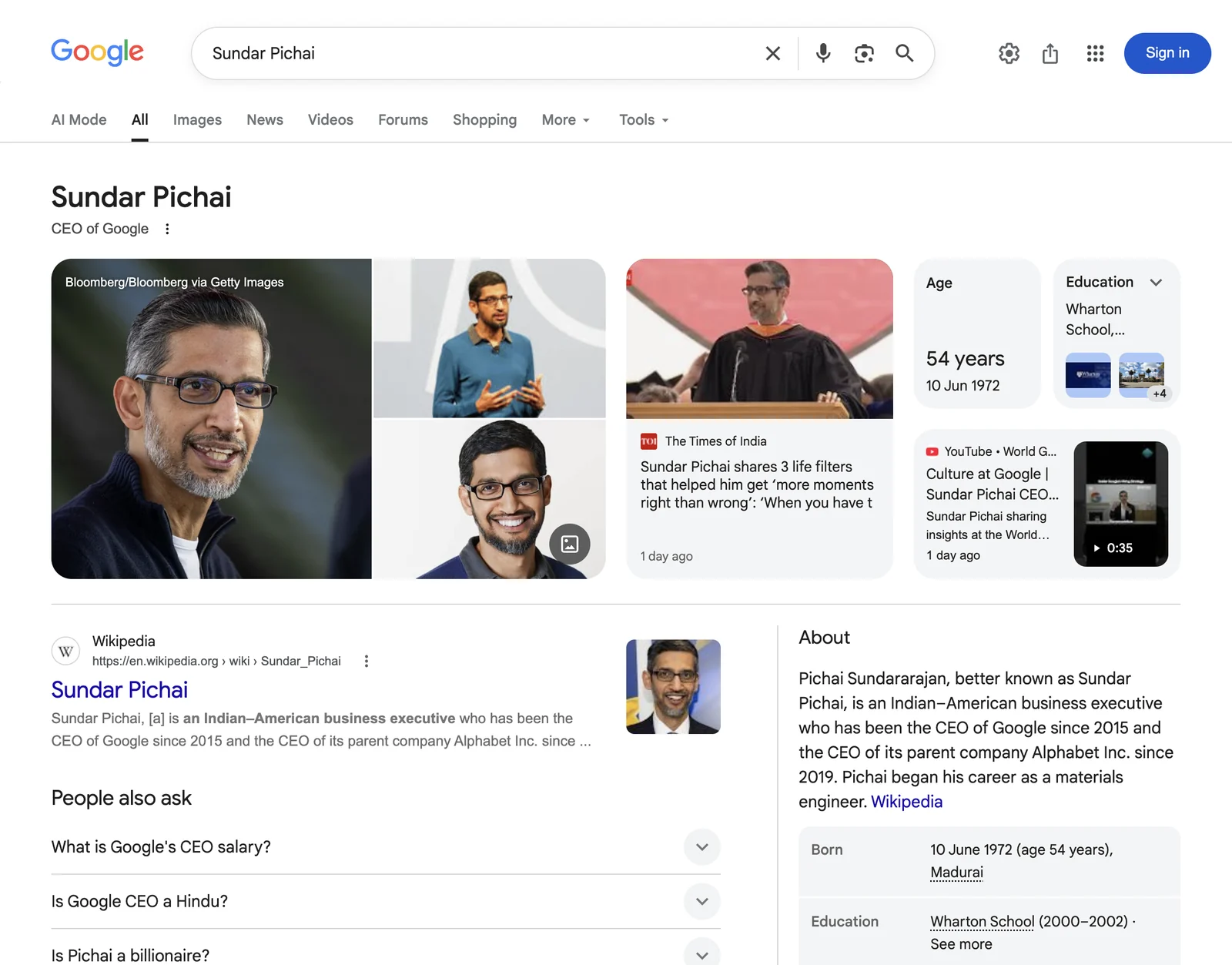This screenshot has width=1232, height=965.
Task: Click The Times of India source icon
Action: [648, 441]
